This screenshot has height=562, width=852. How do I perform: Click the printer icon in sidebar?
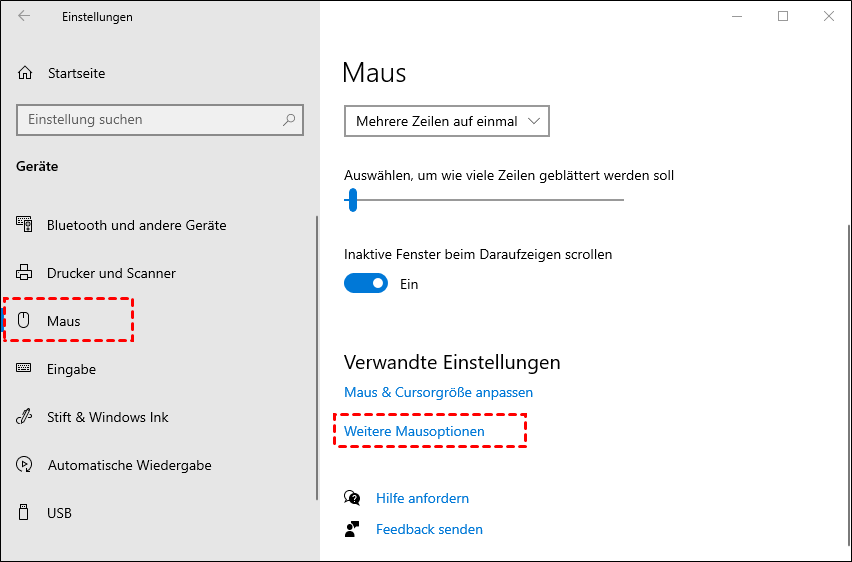click(25, 273)
